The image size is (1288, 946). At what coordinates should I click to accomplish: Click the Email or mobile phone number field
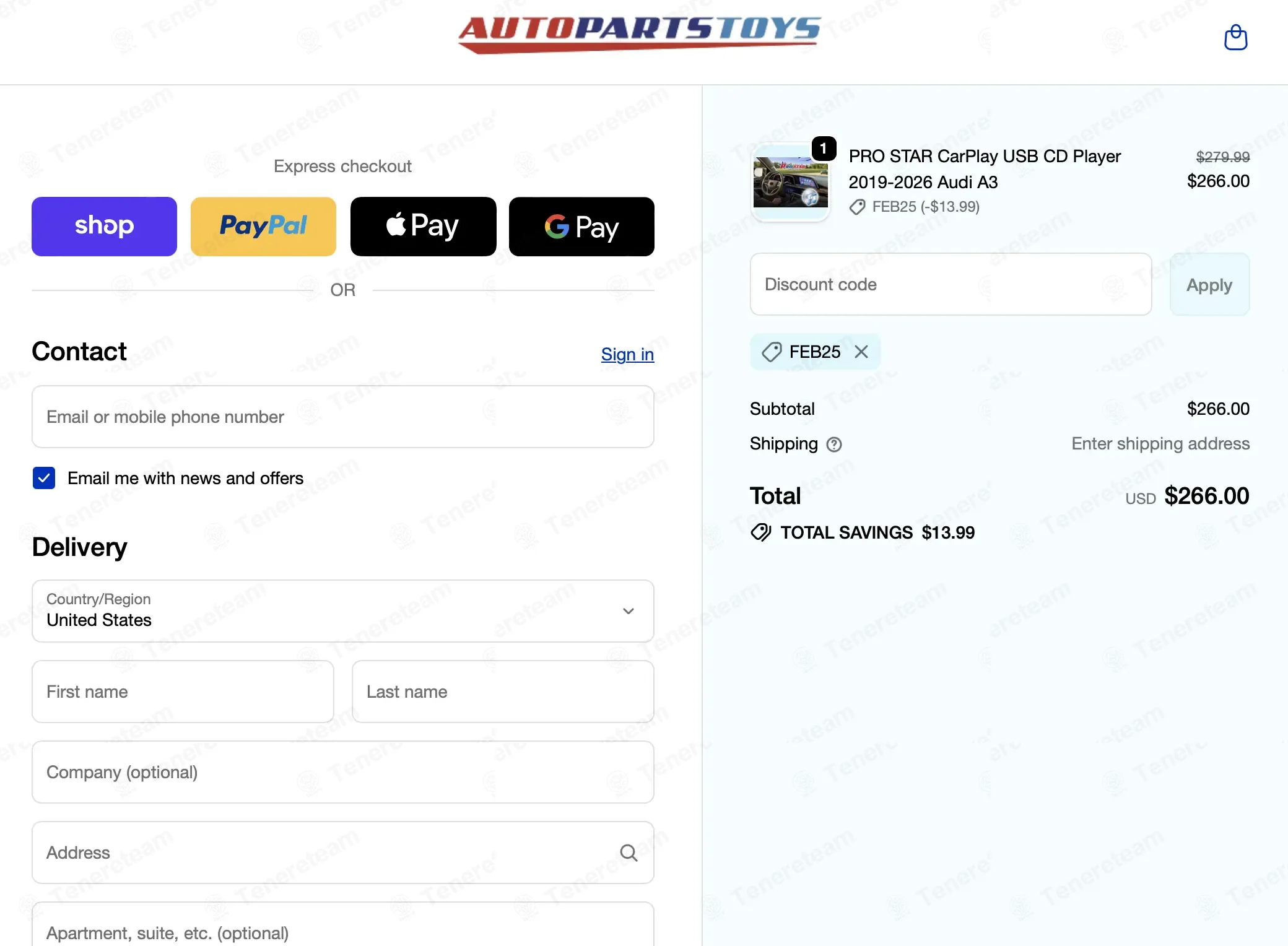point(343,417)
